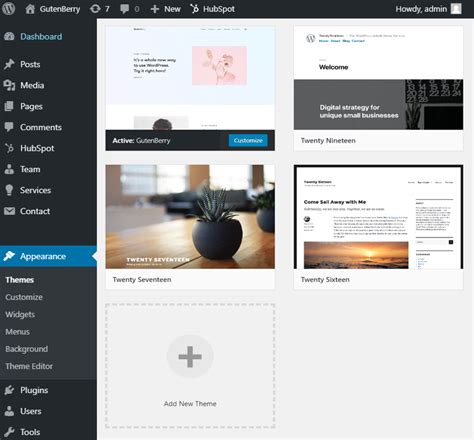Click the Add New Theme label

pos(190,404)
